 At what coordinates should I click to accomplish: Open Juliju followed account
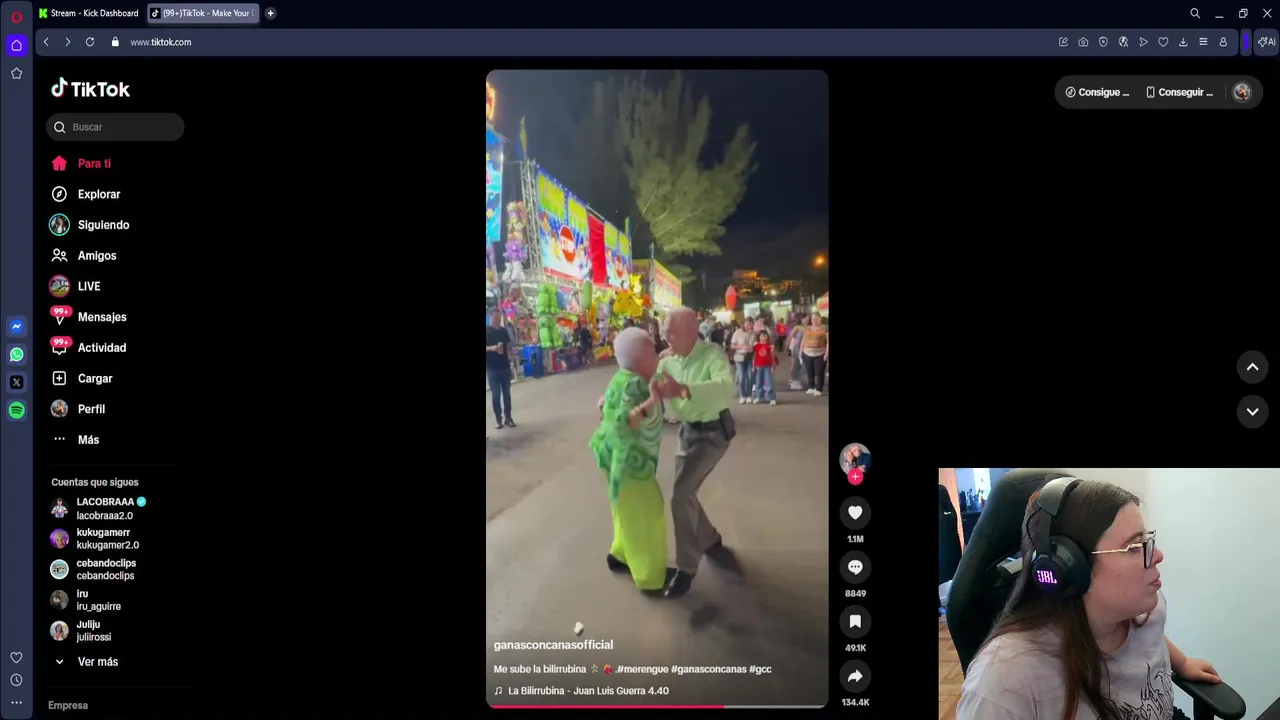(x=81, y=630)
